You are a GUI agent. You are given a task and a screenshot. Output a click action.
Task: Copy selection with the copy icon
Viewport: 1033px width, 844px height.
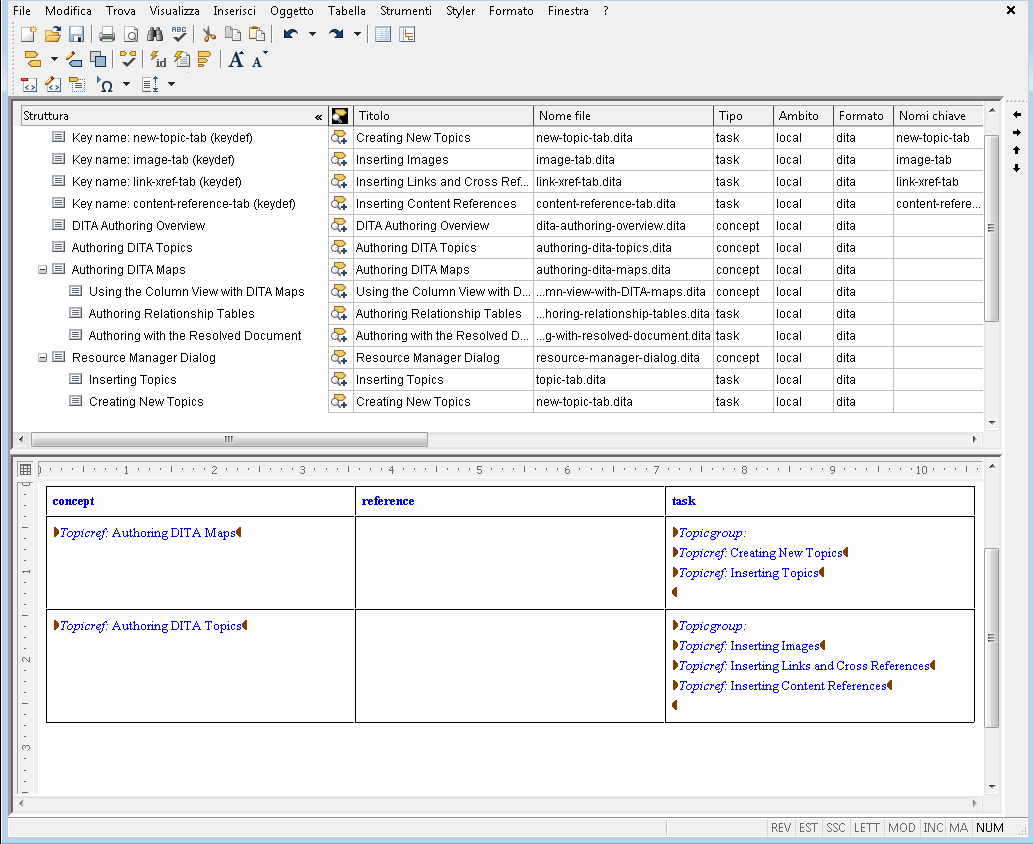[233, 34]
